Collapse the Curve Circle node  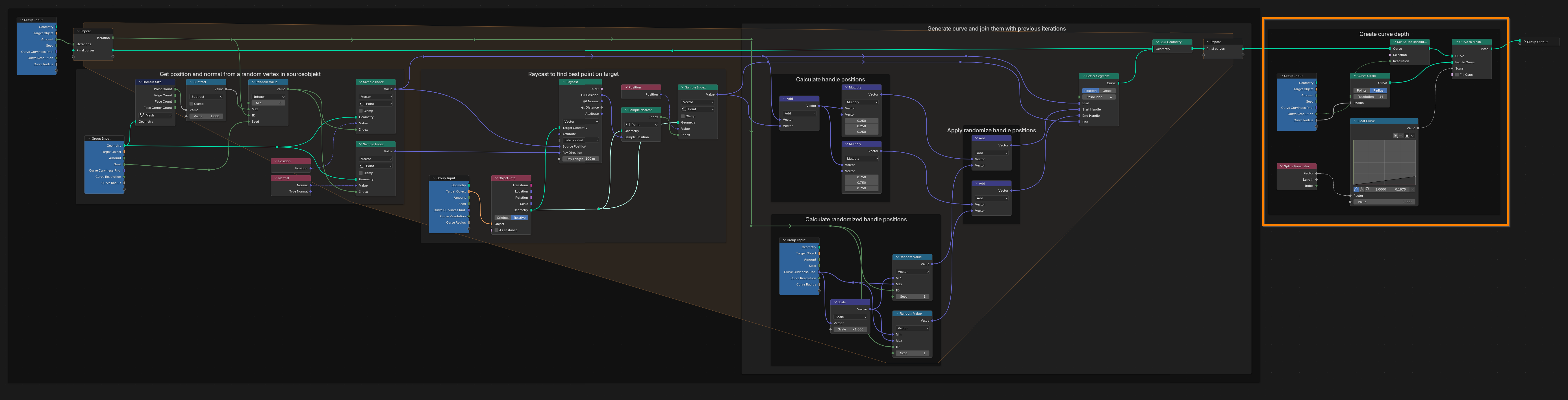point(1355,75)
